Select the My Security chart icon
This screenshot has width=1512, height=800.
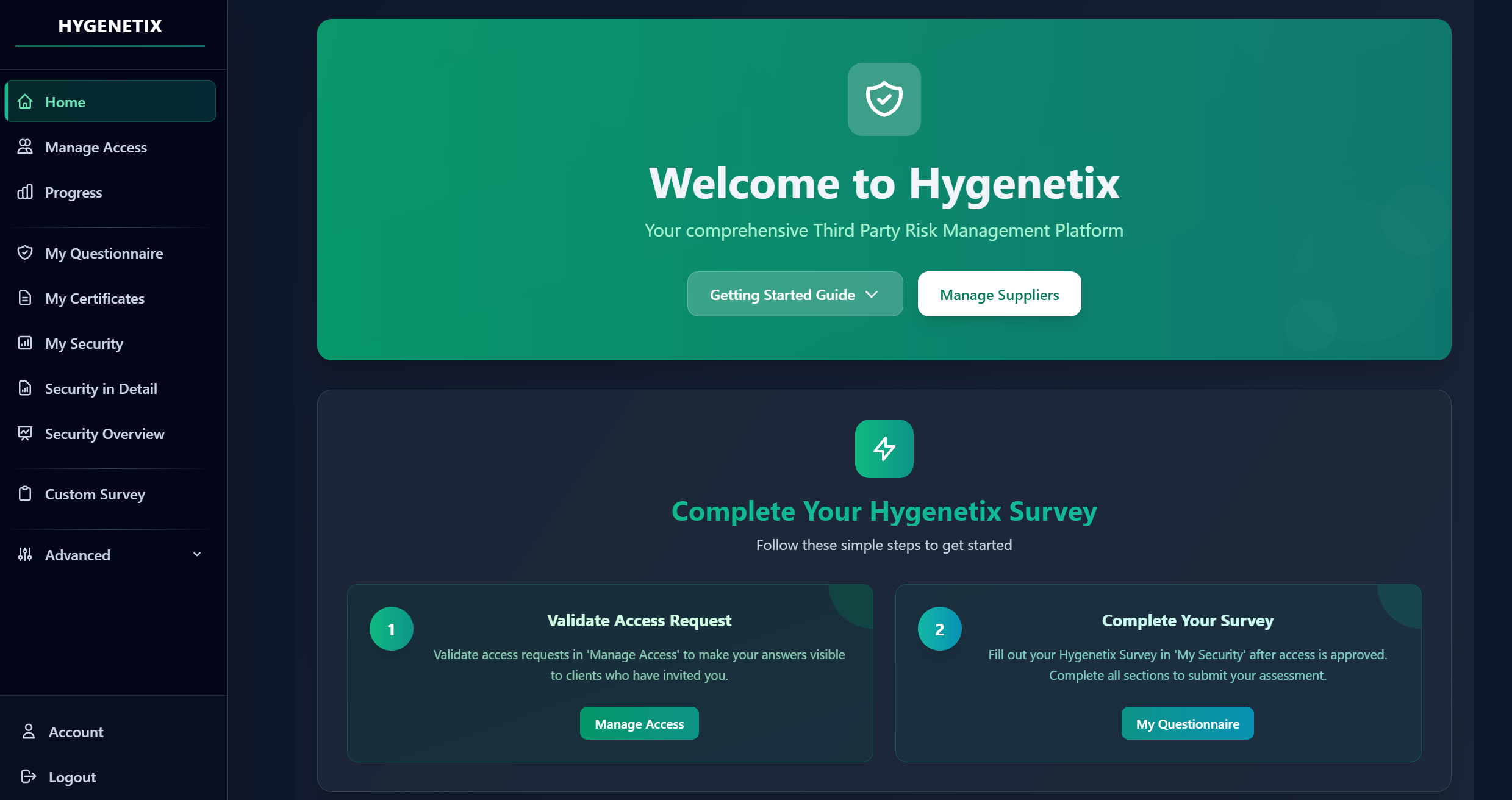coord(25,343)
